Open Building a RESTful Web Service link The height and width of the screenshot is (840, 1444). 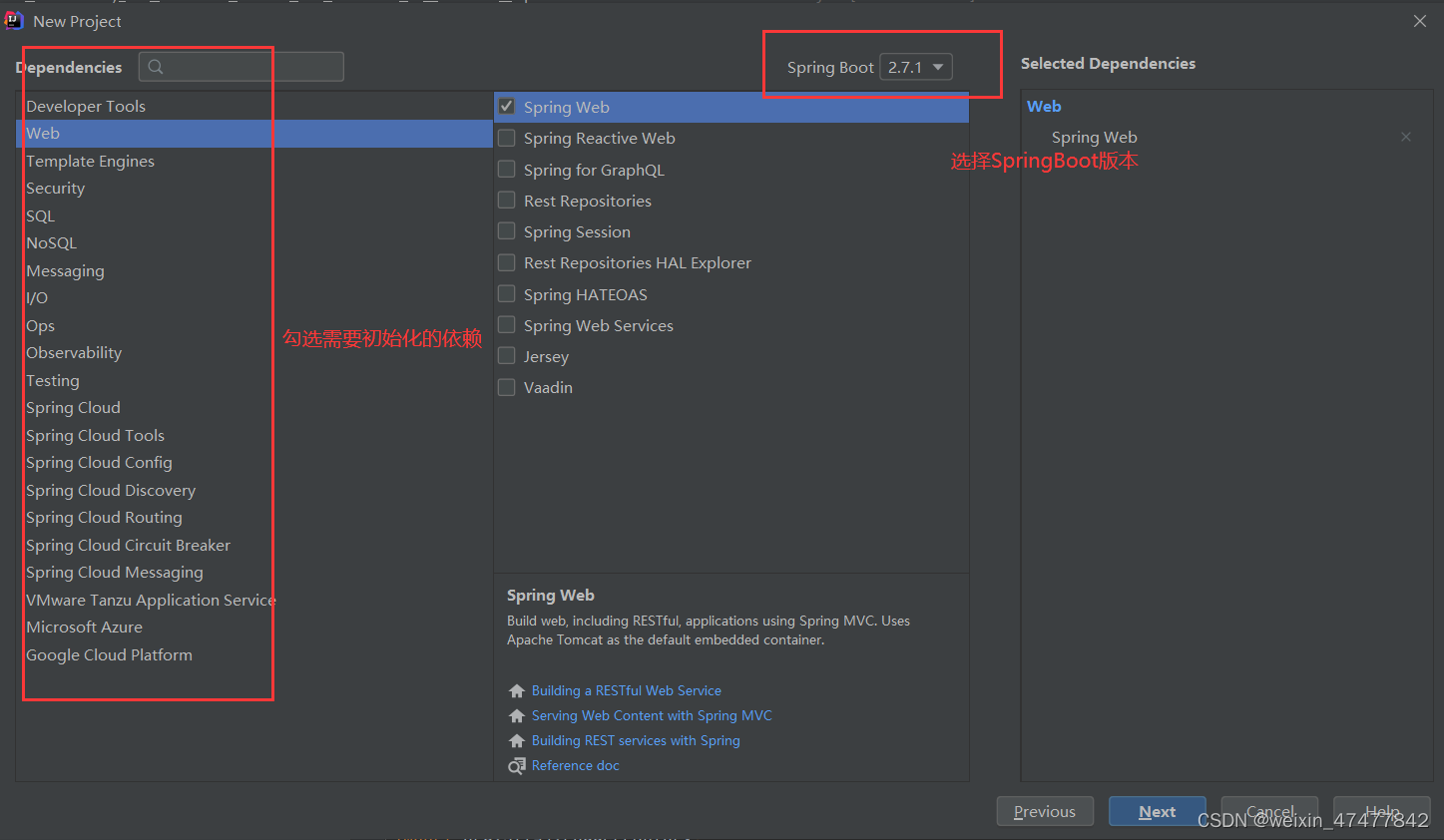(627, 690)
